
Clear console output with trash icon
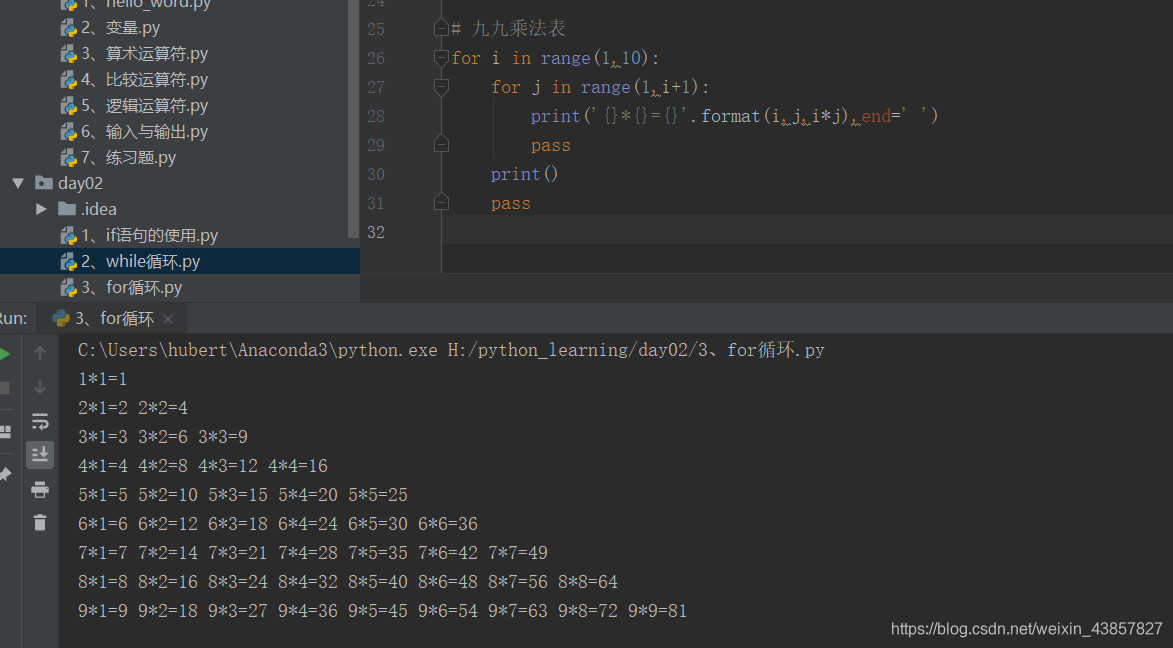click(40, 522)
